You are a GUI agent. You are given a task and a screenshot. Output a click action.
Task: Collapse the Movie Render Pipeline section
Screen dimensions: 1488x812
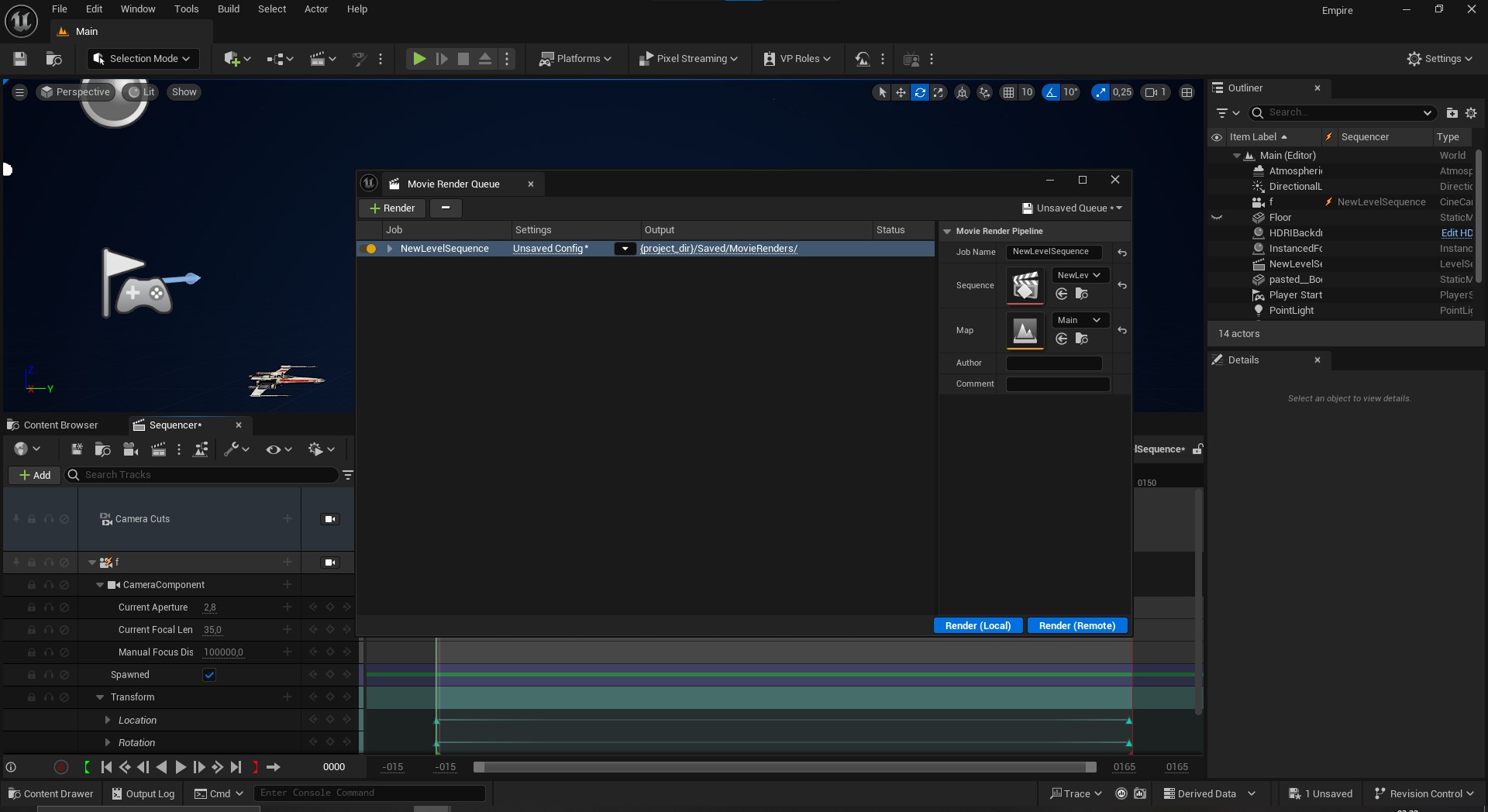click(946, 232)
